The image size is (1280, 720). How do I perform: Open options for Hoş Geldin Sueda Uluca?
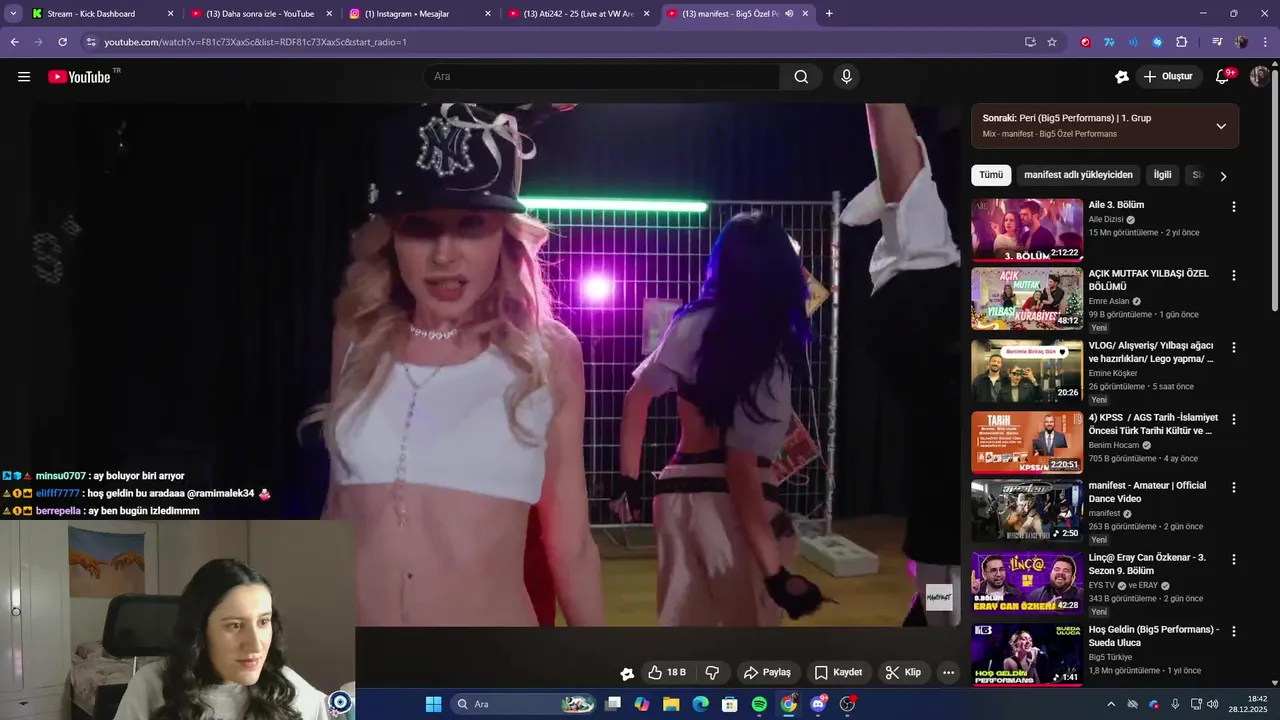pyautogui.click(x=1233, y=631)
